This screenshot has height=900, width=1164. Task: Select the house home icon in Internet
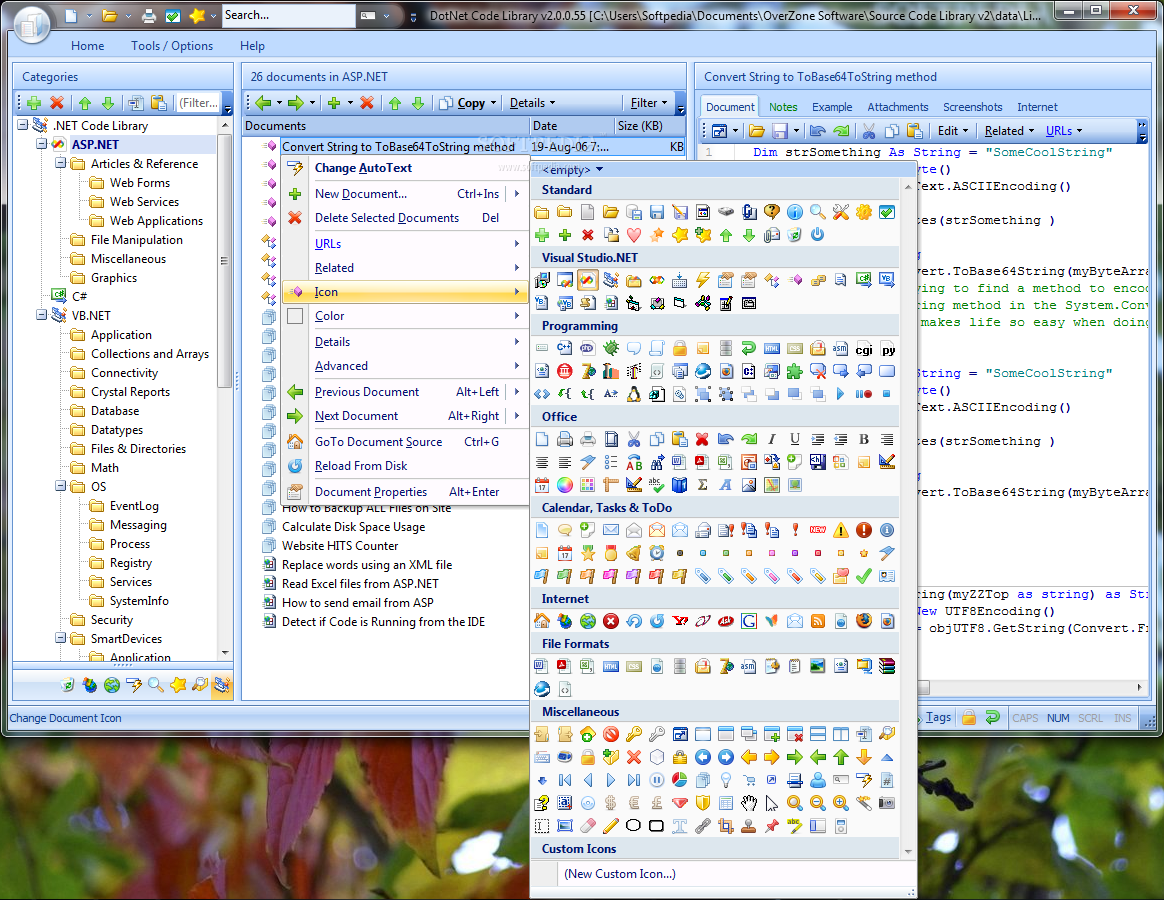(541, 621)
